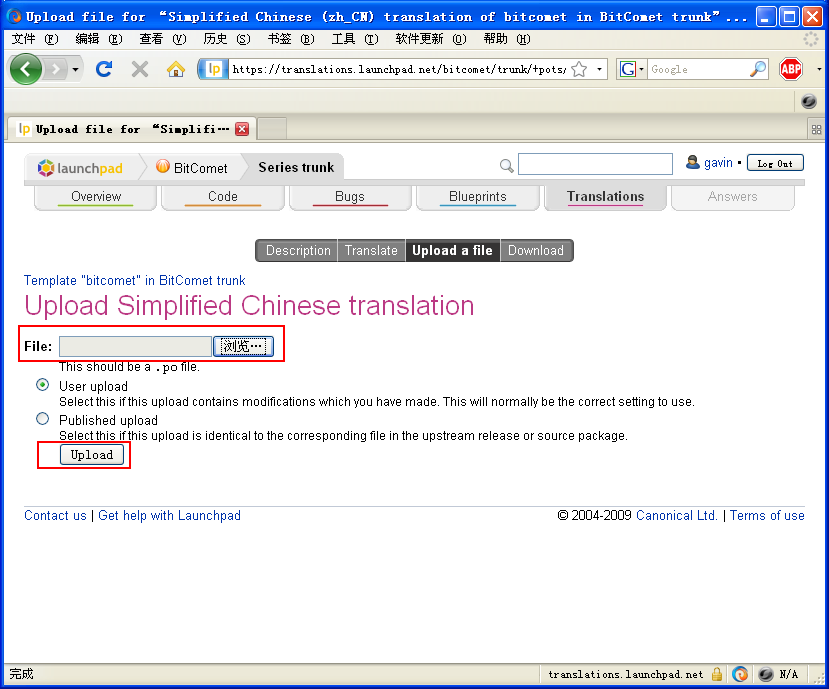Click the File input field
This screenshot has width=829, height=689.
(133, 345)
